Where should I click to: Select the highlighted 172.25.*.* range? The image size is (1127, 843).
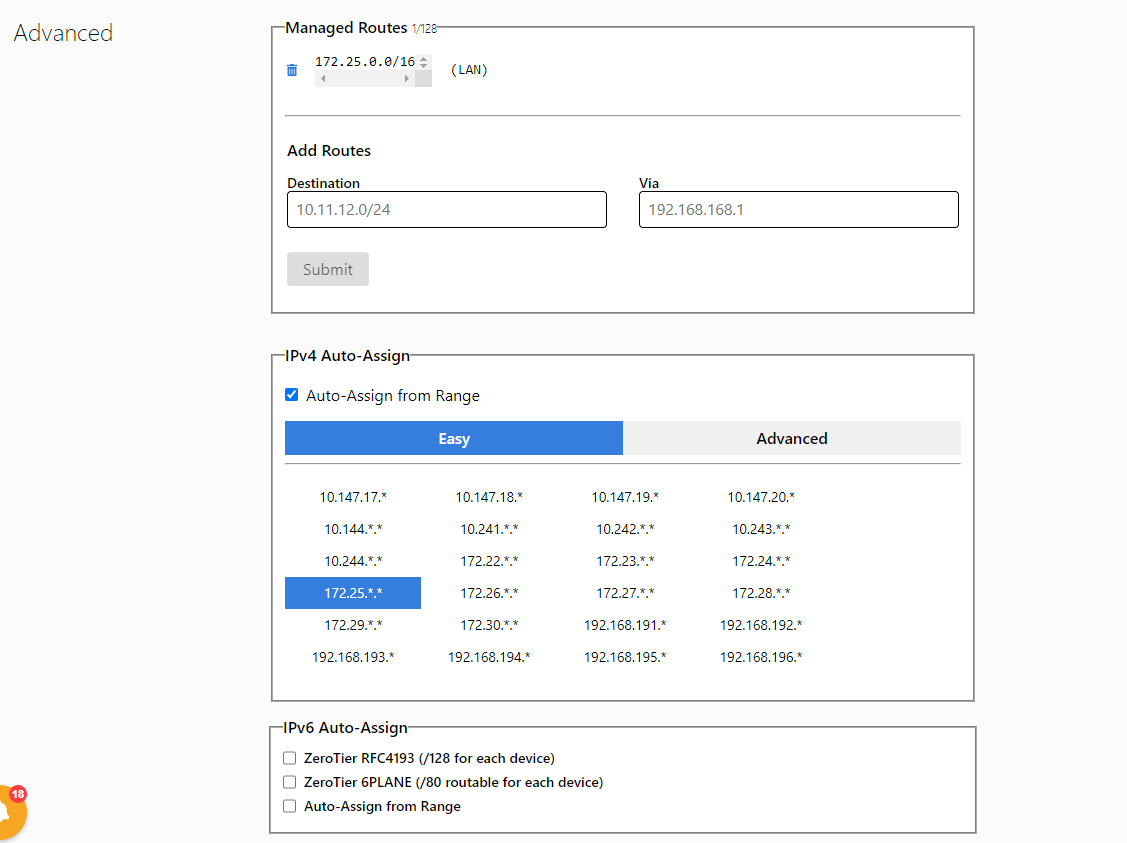pyautogui.click(x=353, y=593)
